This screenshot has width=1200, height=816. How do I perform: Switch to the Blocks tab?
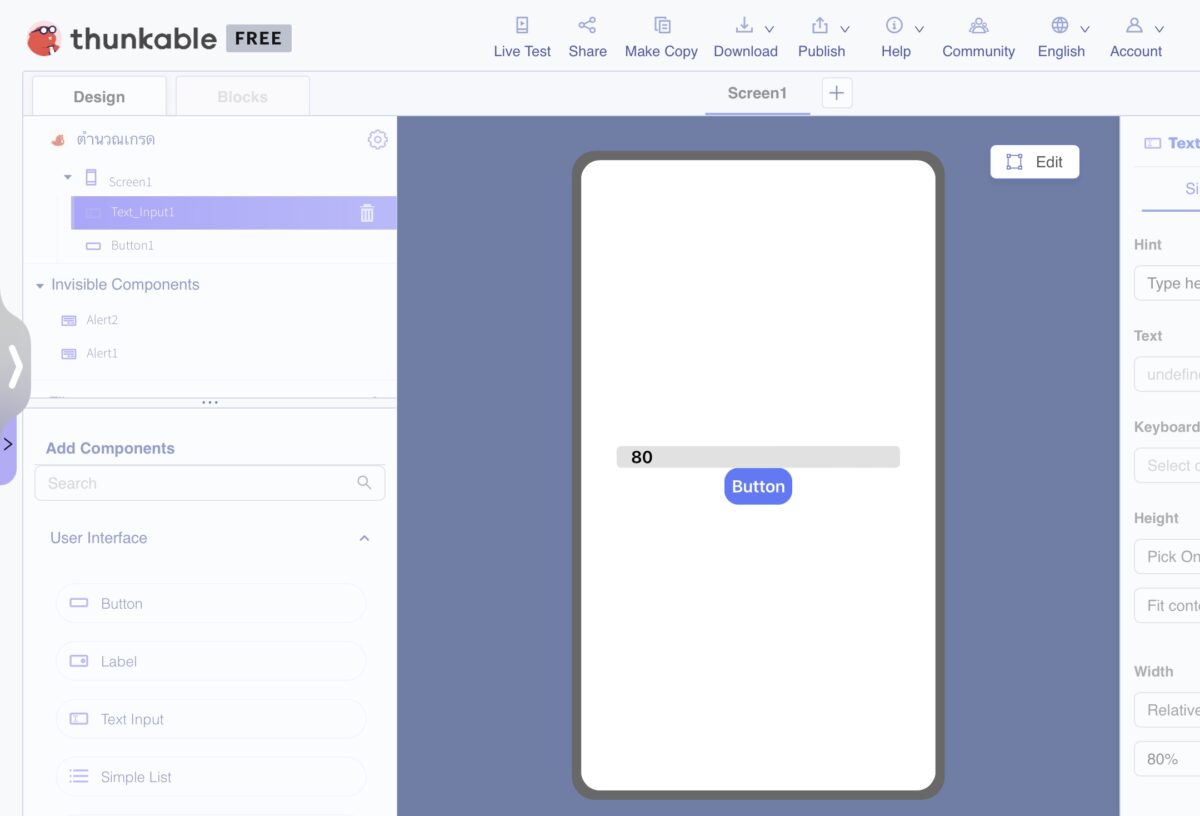pos(242,95)
